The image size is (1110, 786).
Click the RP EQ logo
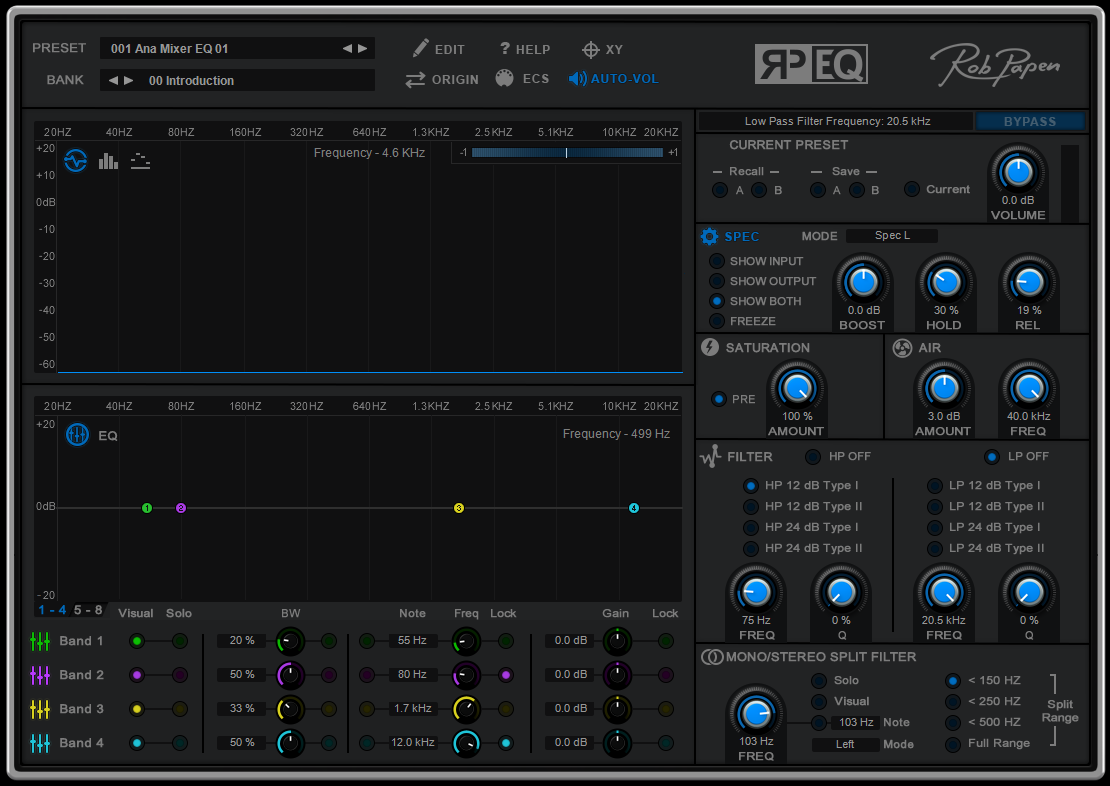click(x=811, y=64)
